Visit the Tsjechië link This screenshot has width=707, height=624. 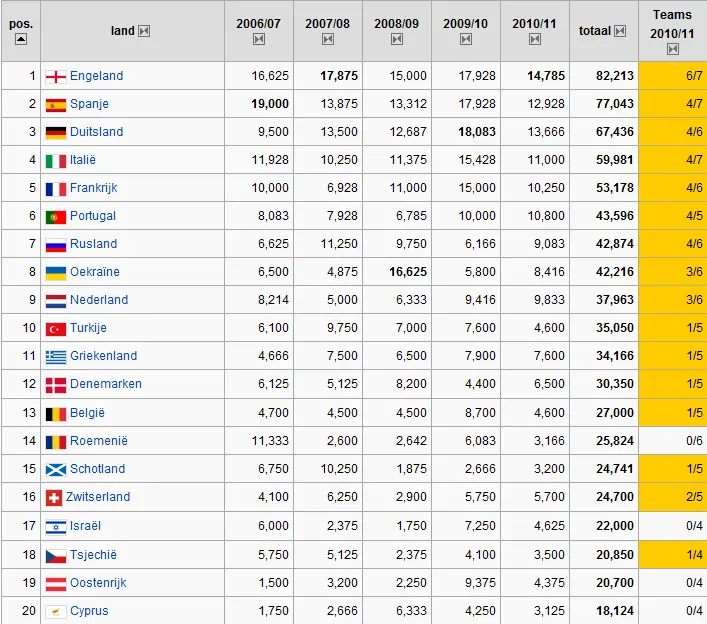93,554
